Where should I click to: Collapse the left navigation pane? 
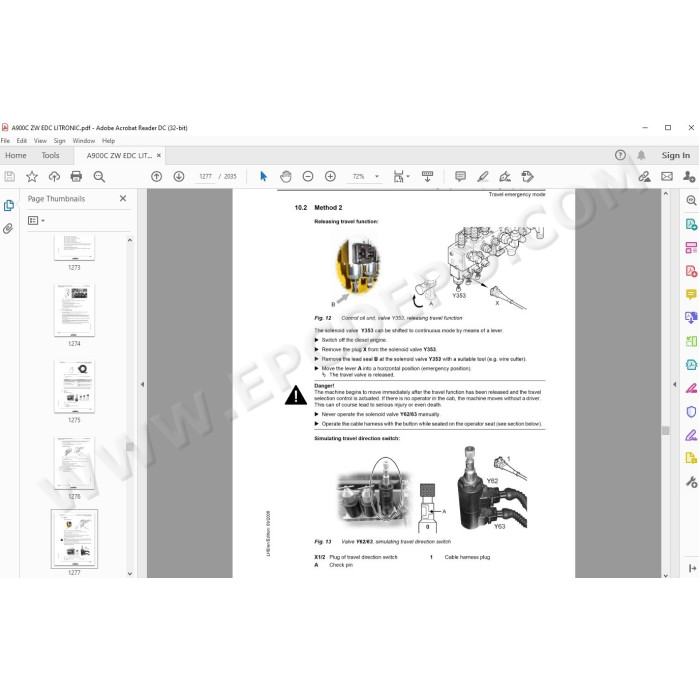[x=142, y=384]
